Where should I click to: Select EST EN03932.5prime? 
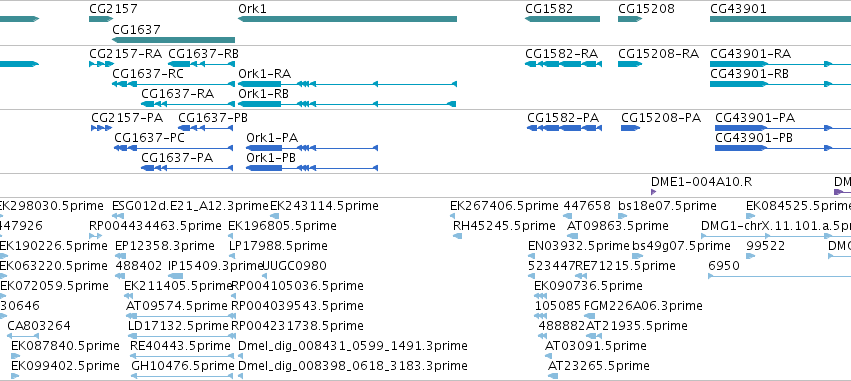579,246
